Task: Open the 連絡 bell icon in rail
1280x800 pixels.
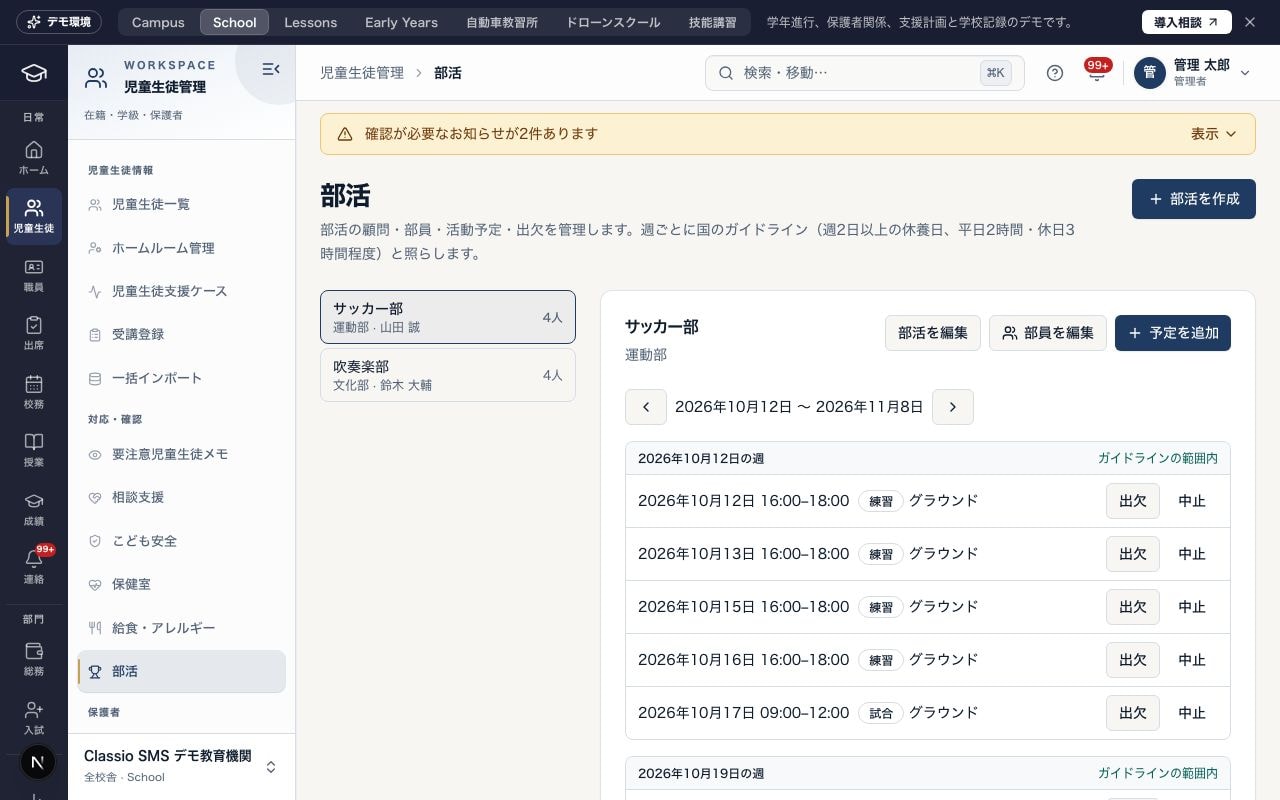Action: tap(34, 567)
